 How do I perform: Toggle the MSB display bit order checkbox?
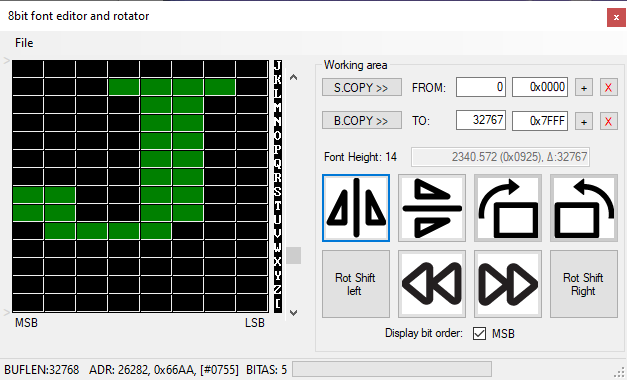(479, 333)
